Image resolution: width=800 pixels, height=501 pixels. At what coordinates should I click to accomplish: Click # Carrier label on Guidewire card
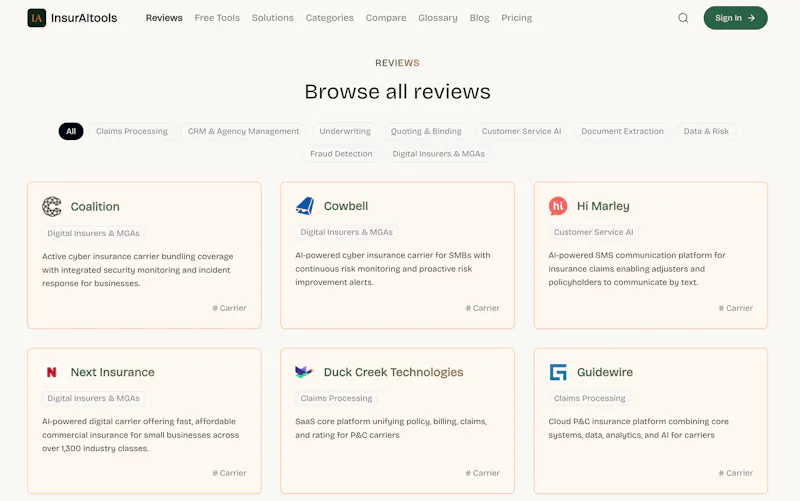[735, 473]
